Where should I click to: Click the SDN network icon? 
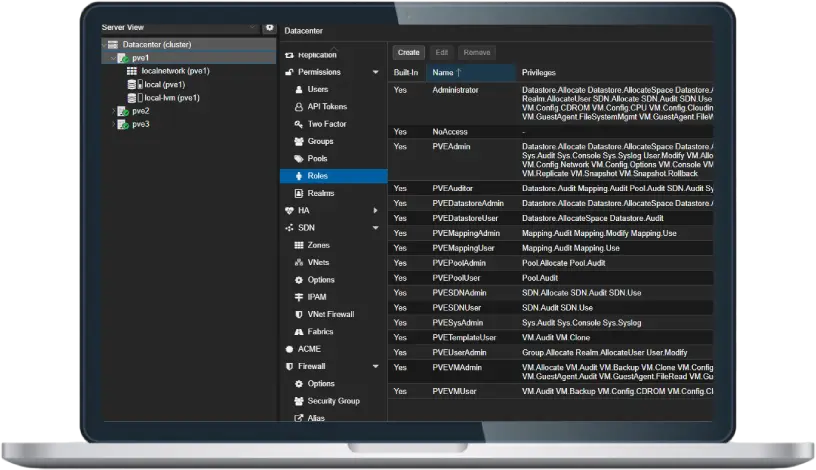point(289,228)
